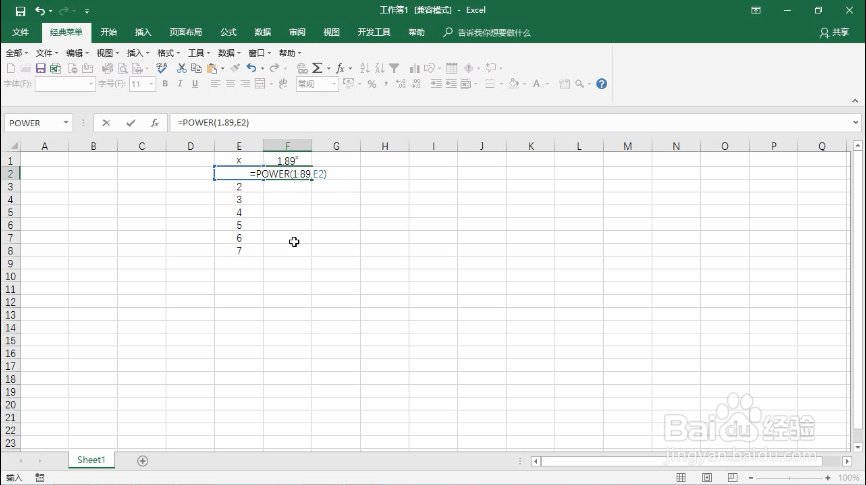The height and width of the screenshot is (485, 866).
Task: Click the Sort Z to A icon
Action: coord(379,68)
